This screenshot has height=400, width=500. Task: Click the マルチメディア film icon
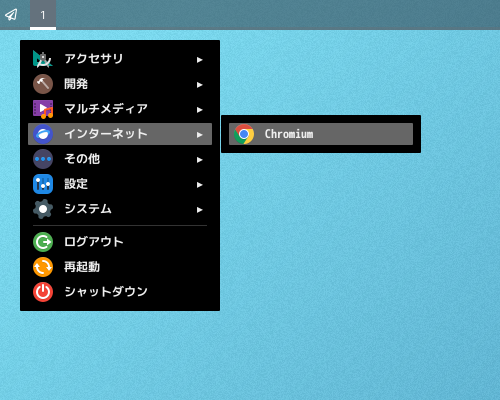pos(43,109)
